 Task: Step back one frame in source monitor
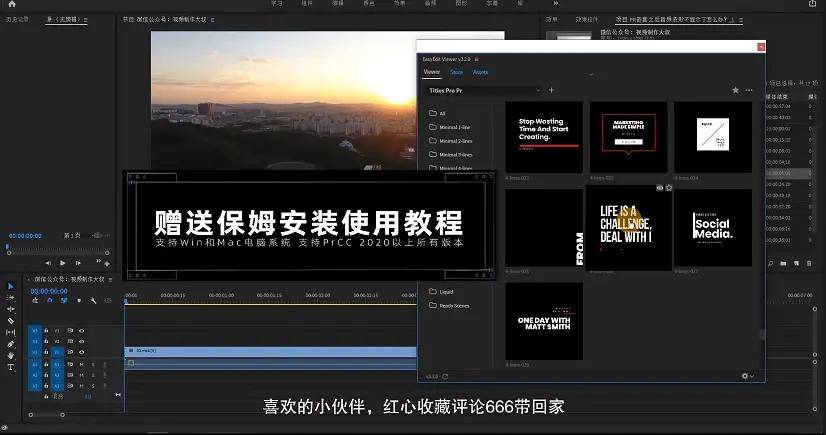pyautogui.click(x=48, y=263)
